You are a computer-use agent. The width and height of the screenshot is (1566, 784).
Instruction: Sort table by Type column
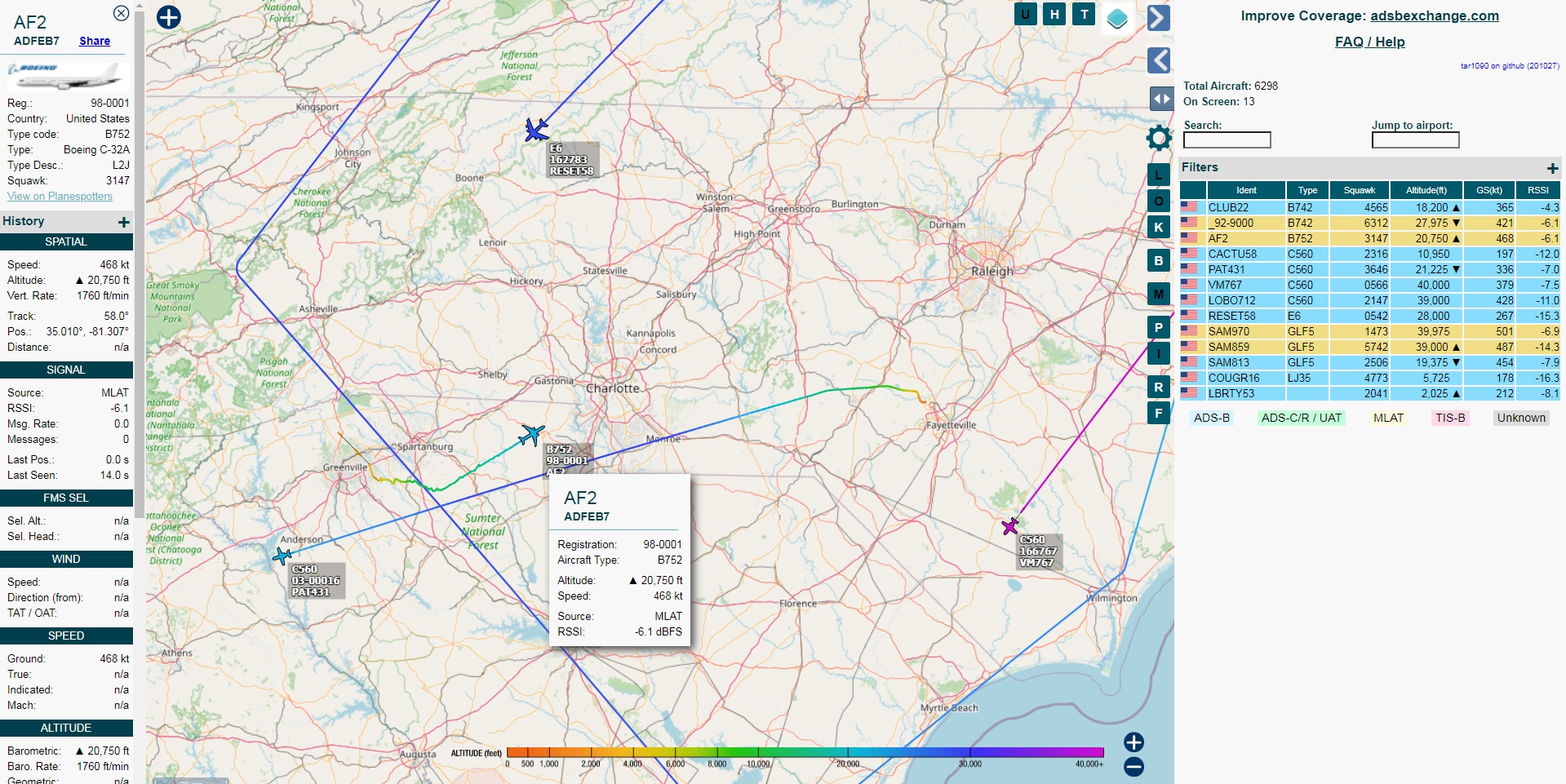coord(1307,190)
